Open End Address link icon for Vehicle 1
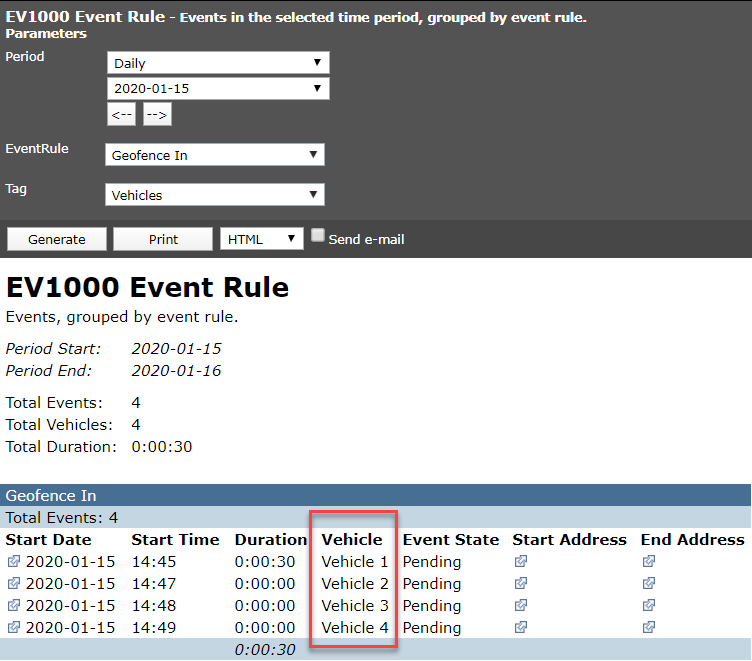Screen dimensions: 752x661 pyautogui.click(x=649, y=561)
